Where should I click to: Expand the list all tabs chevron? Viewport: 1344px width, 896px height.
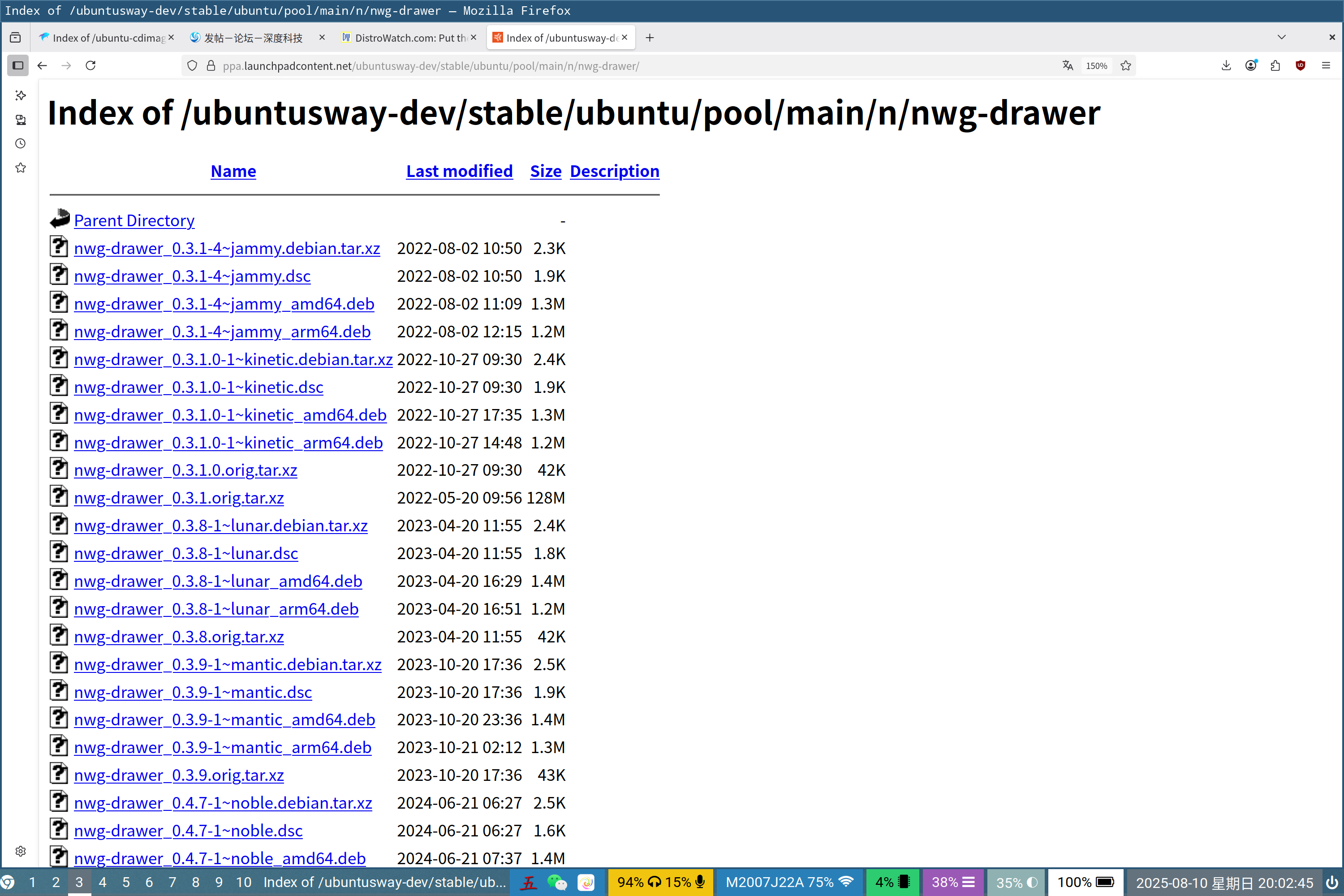tap(1281, 37)
